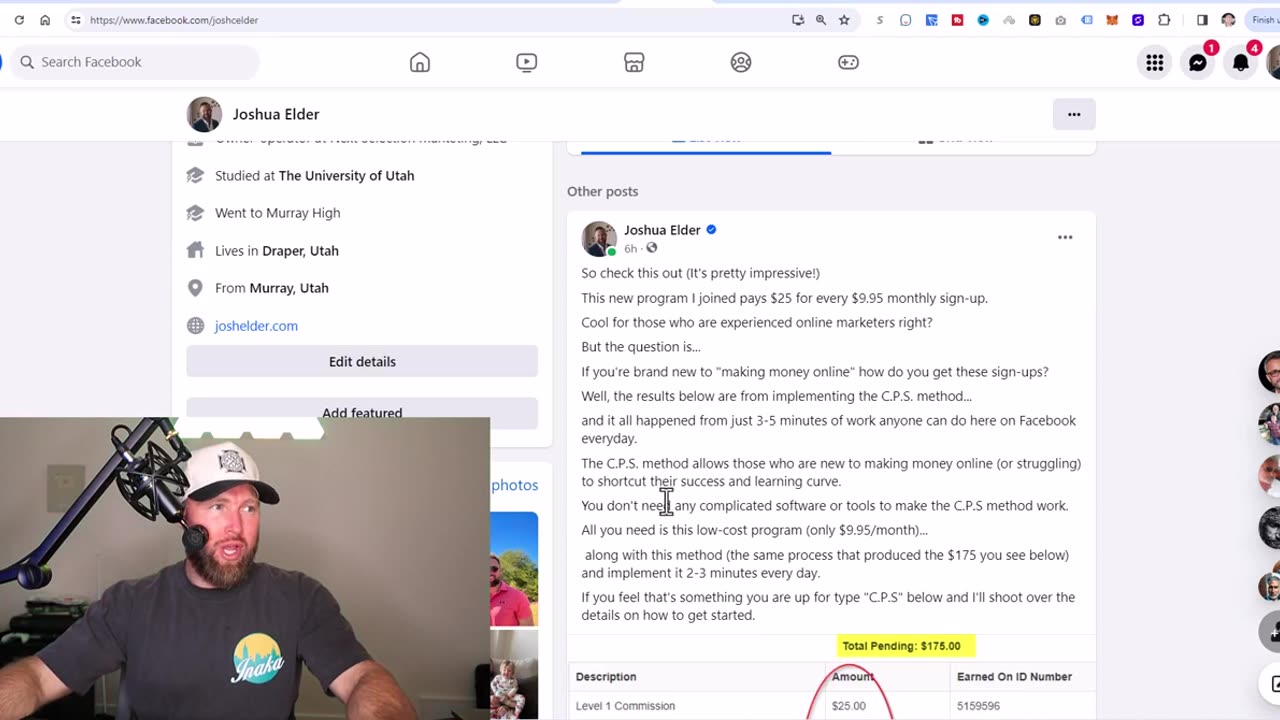The height and width of the screenshot is (720, 1280).
Task: Click the Description column header
Action: [606, 677]
